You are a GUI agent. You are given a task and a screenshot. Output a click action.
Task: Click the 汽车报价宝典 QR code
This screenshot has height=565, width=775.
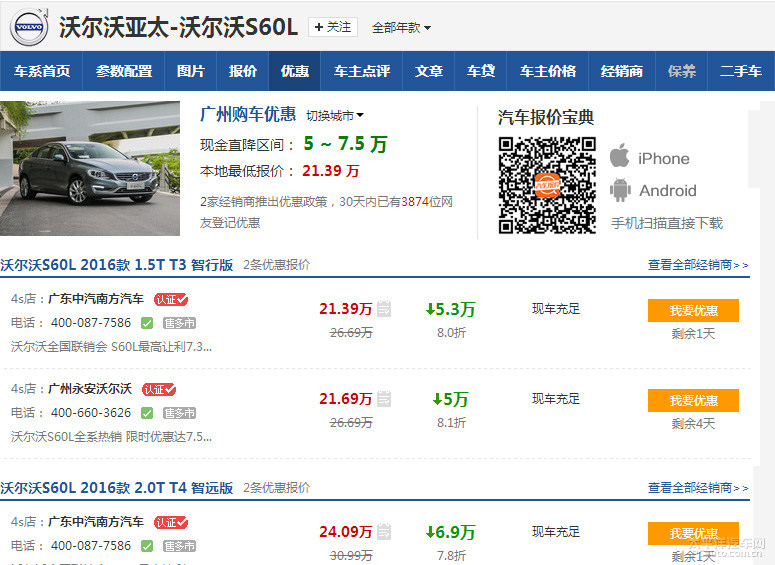[547, 185]
